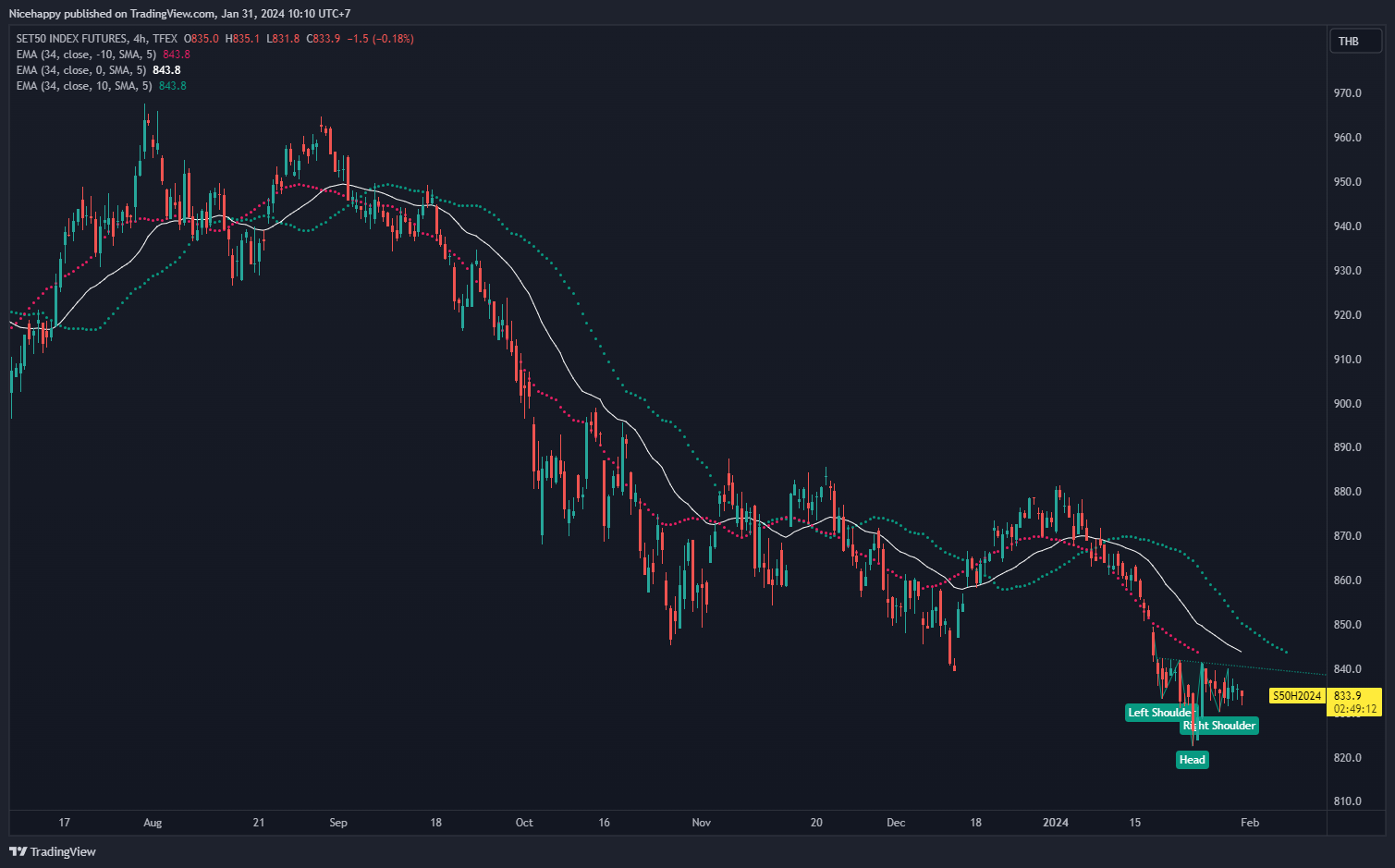The height and width of the screenshot is (868, 1395).
Task: Click the 940.0 price axis label
Action: (1347, 226)
